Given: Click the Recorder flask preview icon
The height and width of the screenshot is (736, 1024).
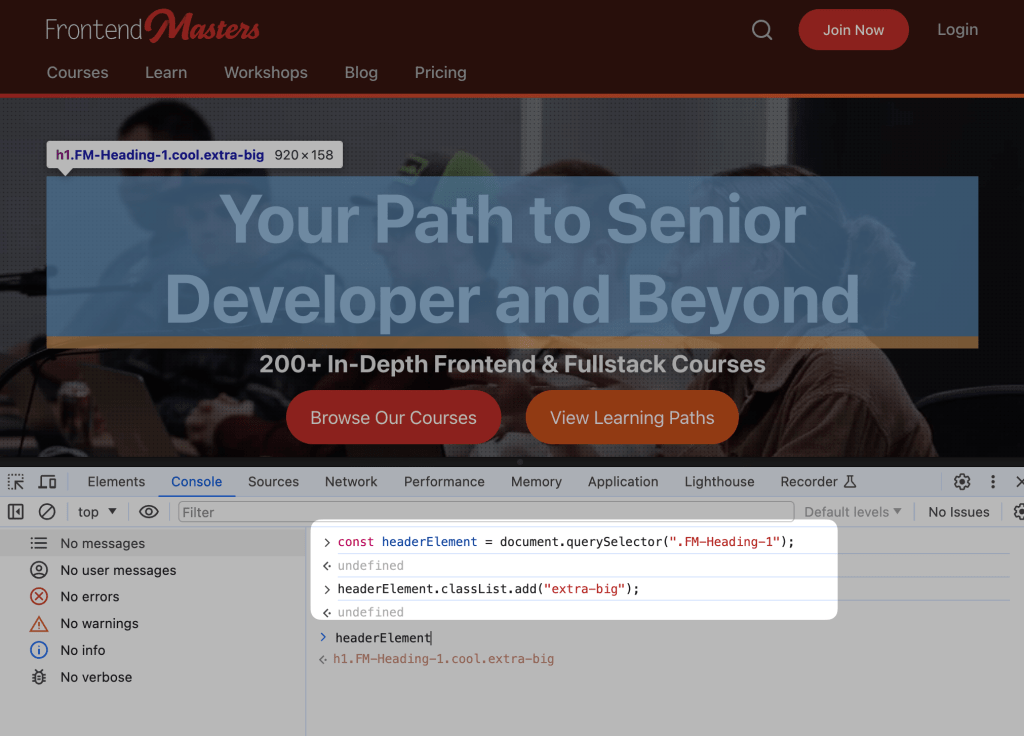Looking at the screenshot, I should coord(850,482).
